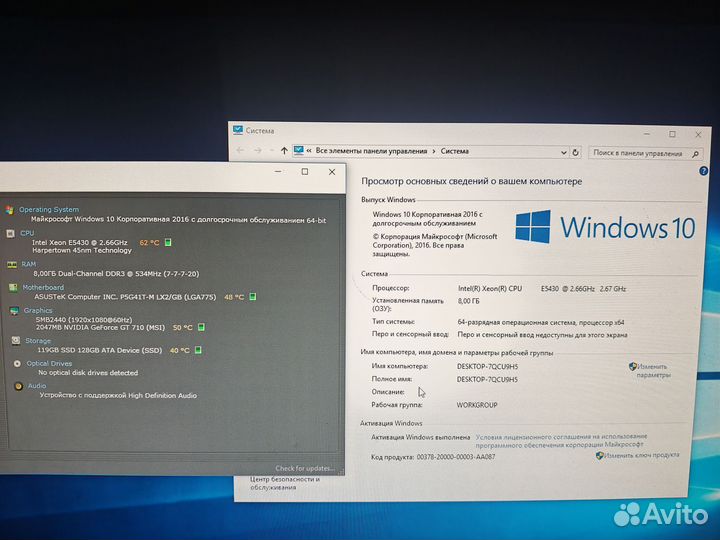Click the CPU chip icon in Speccy
The width and height of the screenshot is (720, 540).
click(11, 233)
